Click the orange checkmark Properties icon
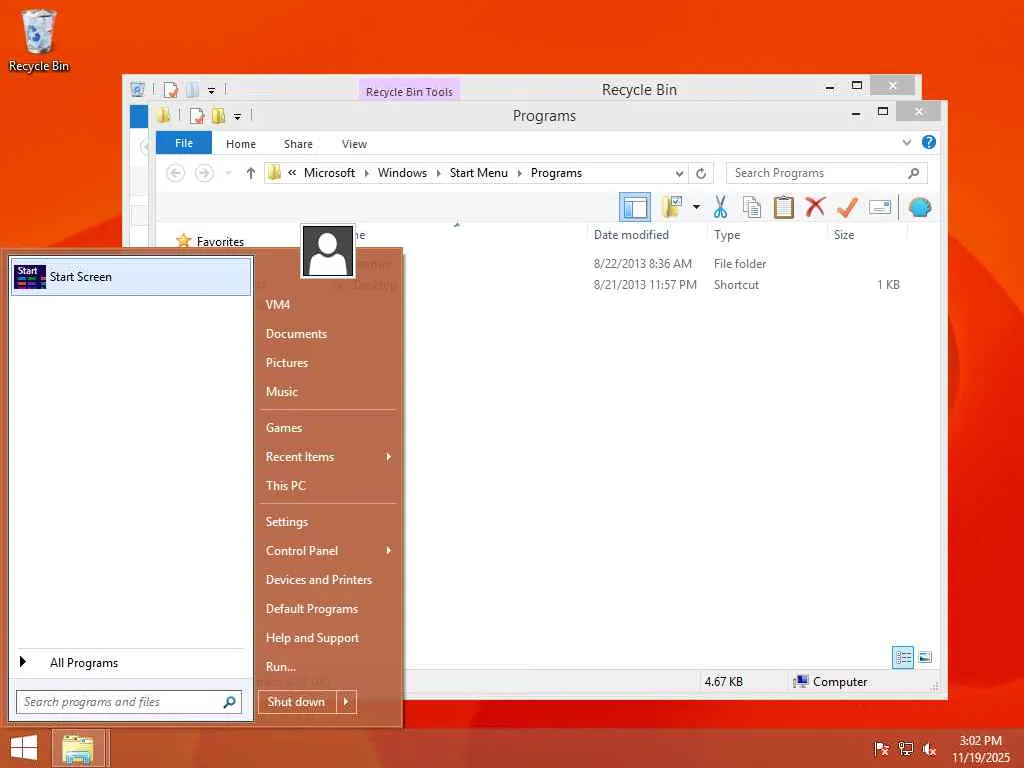Screen dimensions: 1024x768 click(x=847, y=208)
